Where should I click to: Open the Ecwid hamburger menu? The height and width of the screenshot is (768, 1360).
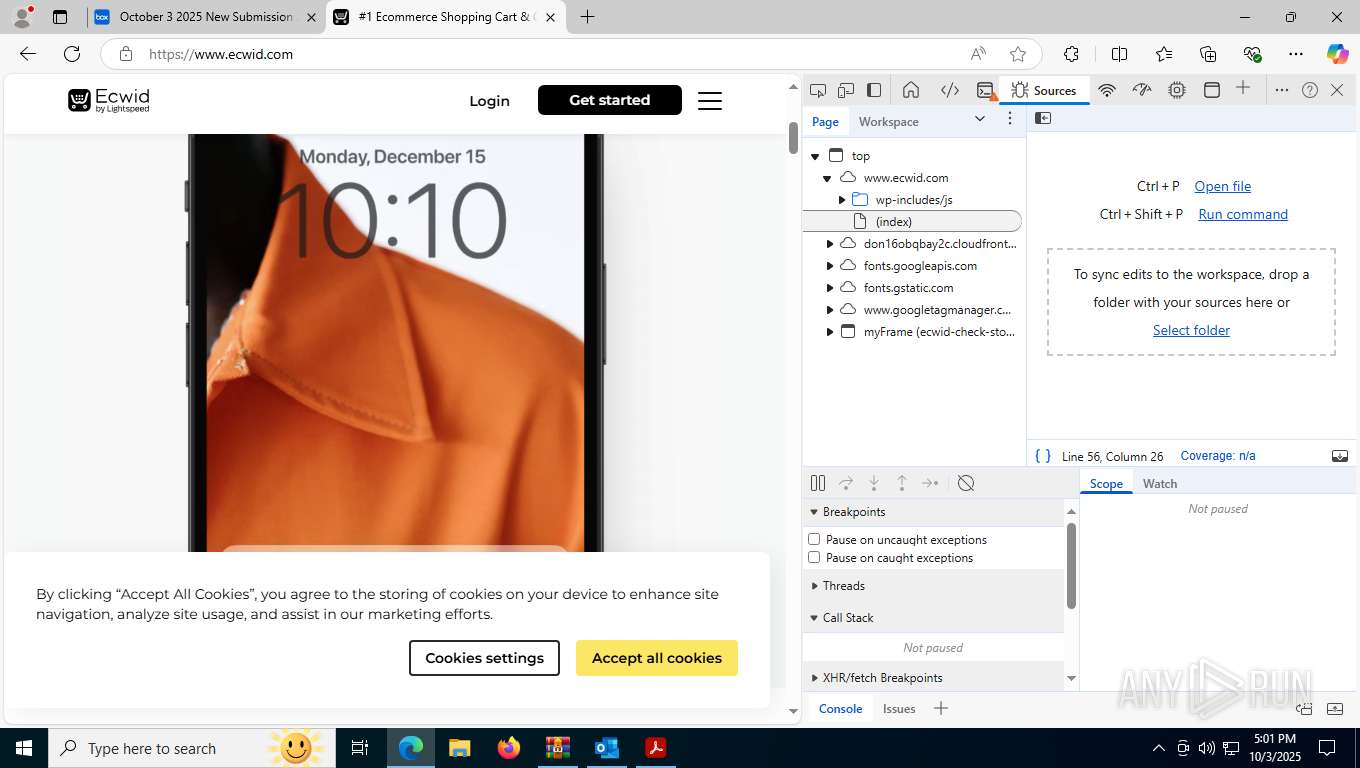(x=710, y=101)
